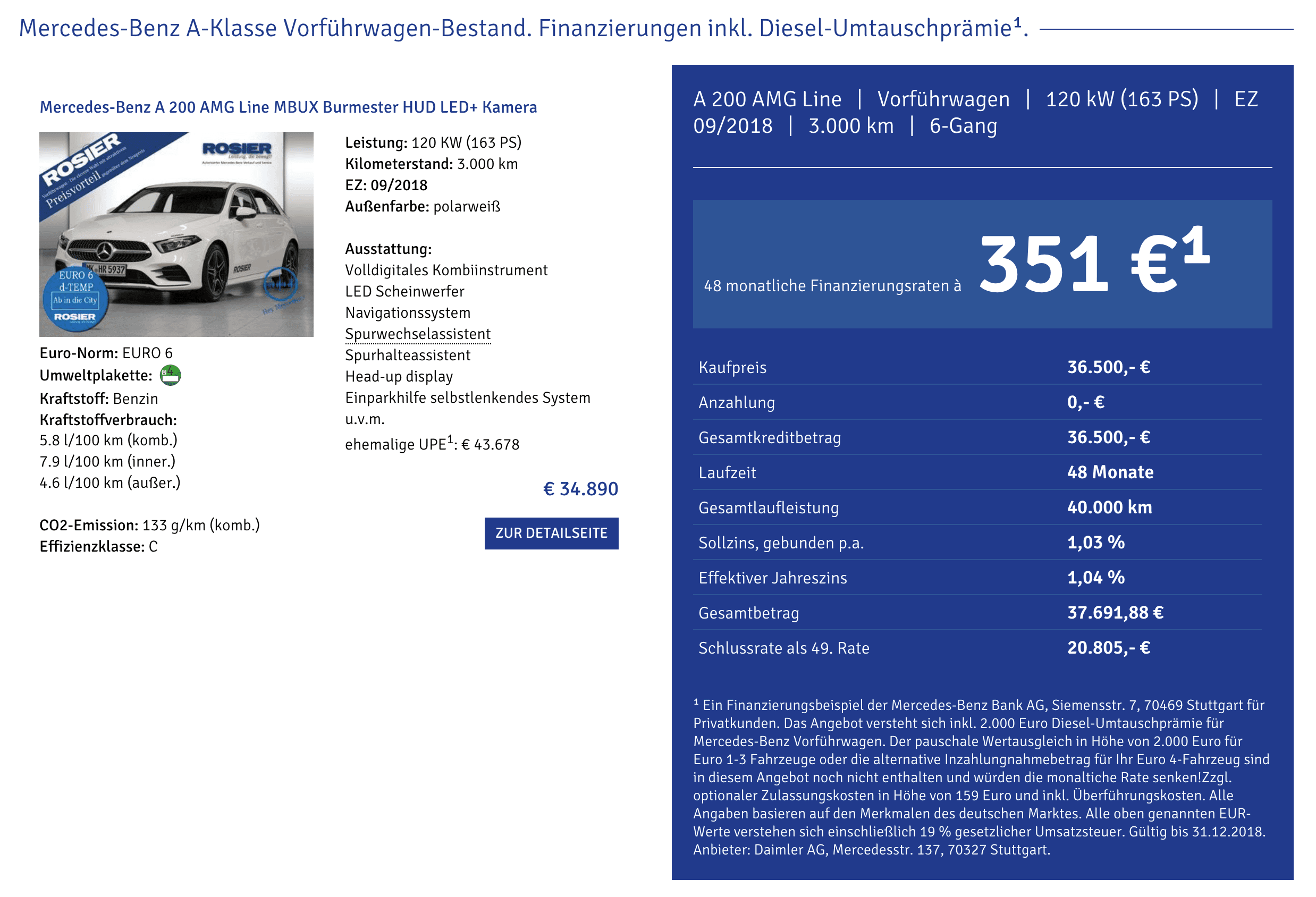This screenshot has width=1316, height=897.
Task: Click the Leistung 120 KW (163 PS) line
Action: tap(433, 142)
